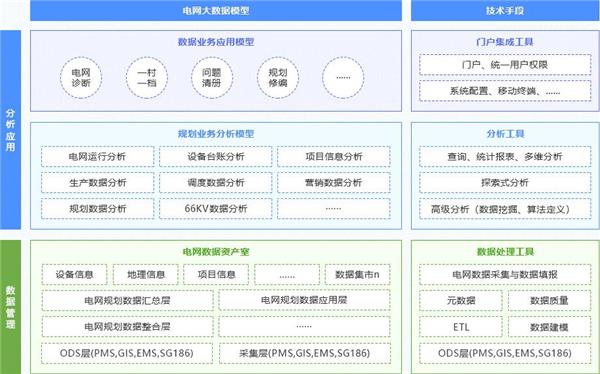Open the 规划数据分析 box
The height and width of the screenshot is (374, 600).
(x=98, y=209)
